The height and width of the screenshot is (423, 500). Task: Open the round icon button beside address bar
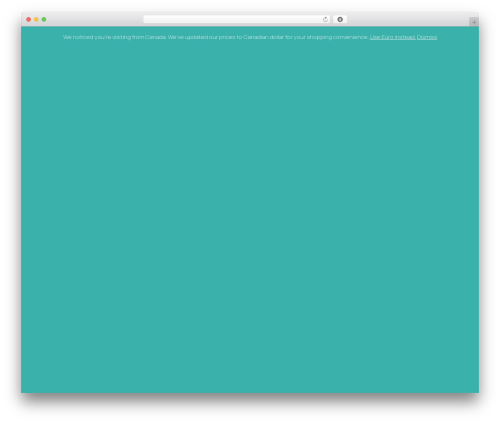pos(340,19)
